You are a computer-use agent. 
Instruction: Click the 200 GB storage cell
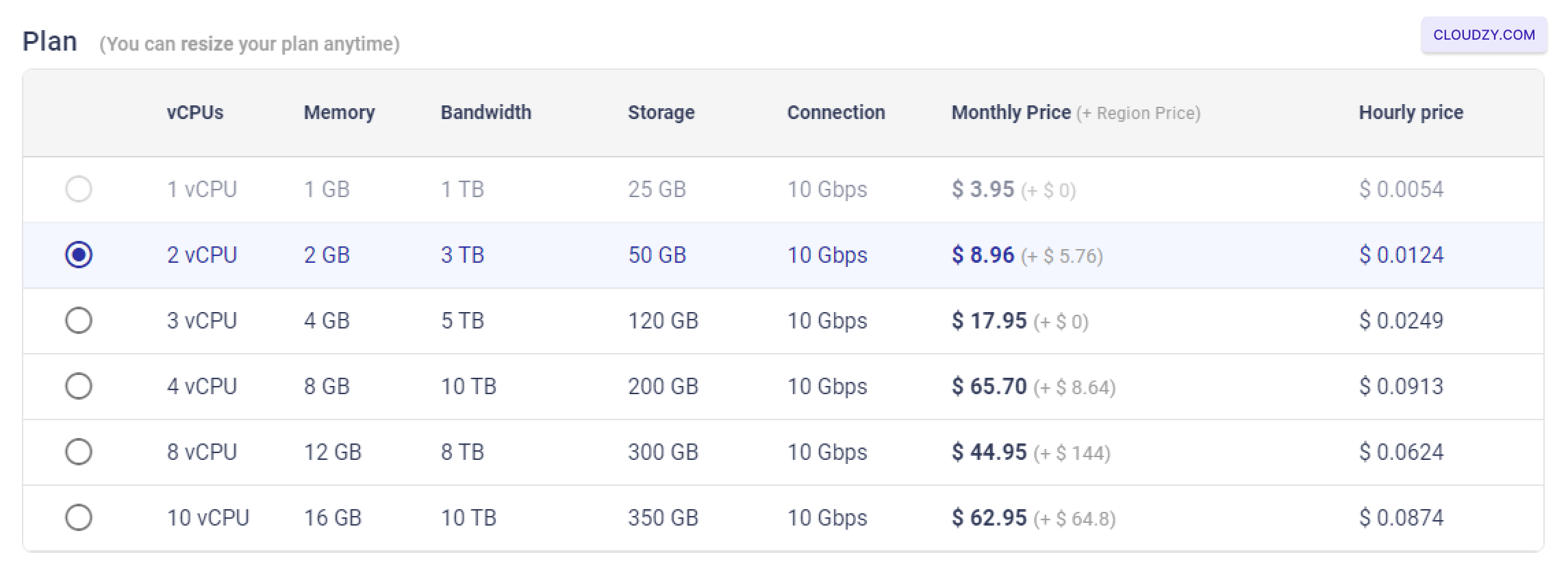point(663,386)
